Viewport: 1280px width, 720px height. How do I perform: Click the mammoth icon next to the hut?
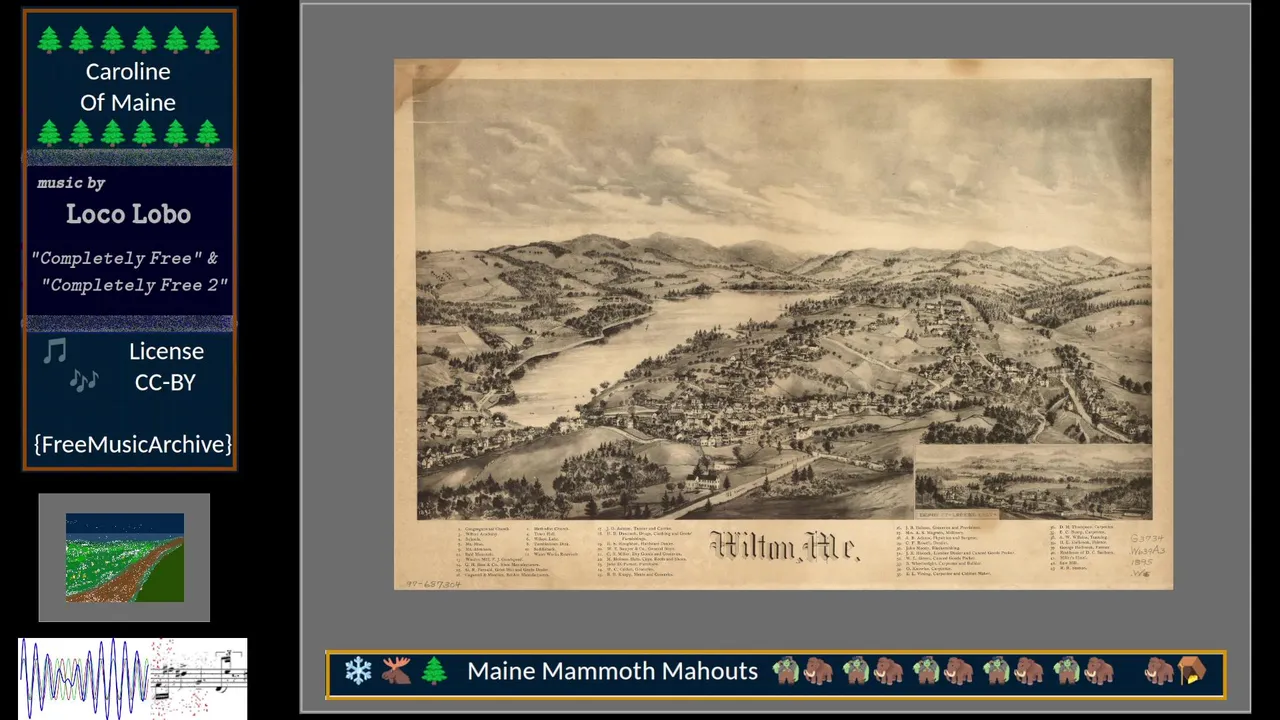click(x=1160, y=671)
